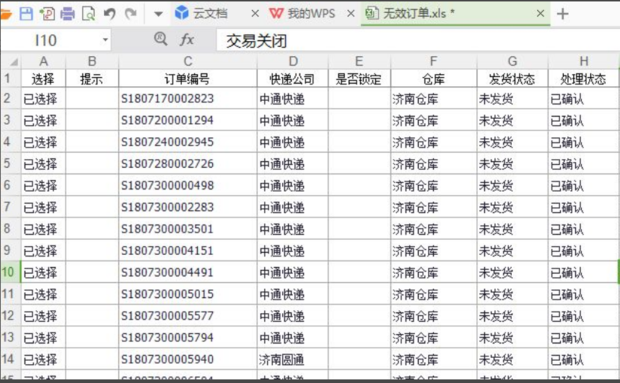620x383 pixels.
Task: Click the 处理状态 header cell
Action: click(584, 79)
